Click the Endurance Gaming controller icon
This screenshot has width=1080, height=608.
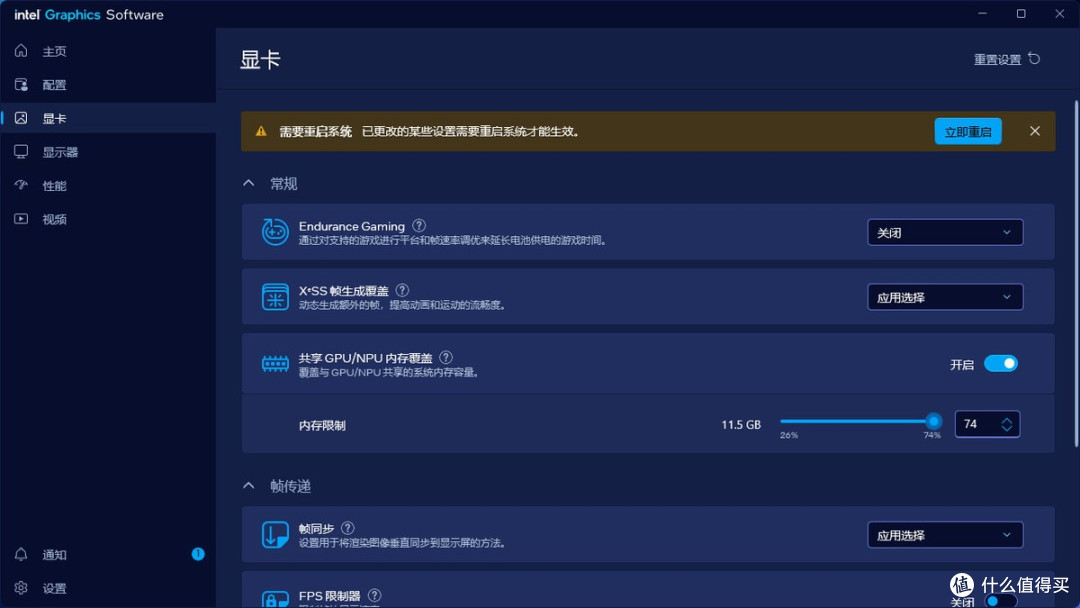(275, 232)
